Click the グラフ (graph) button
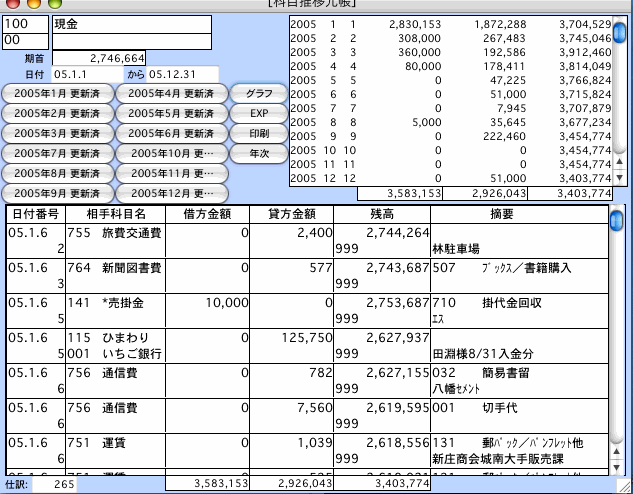Image resolution: width=633 pixels, height=494 pixels. click(259, 93)
